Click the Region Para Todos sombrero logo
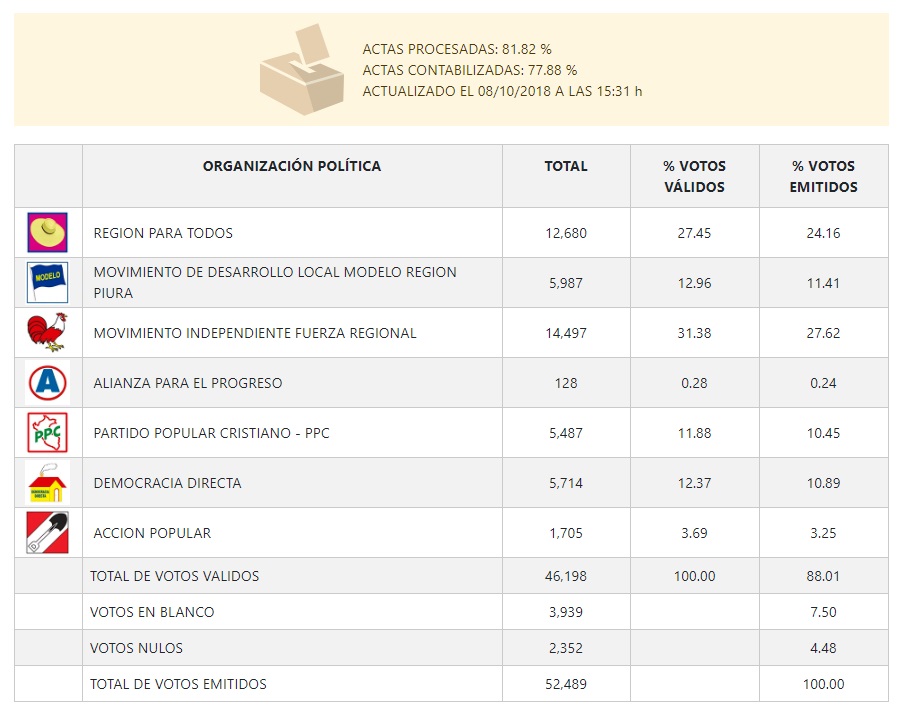 click(47, 233)
